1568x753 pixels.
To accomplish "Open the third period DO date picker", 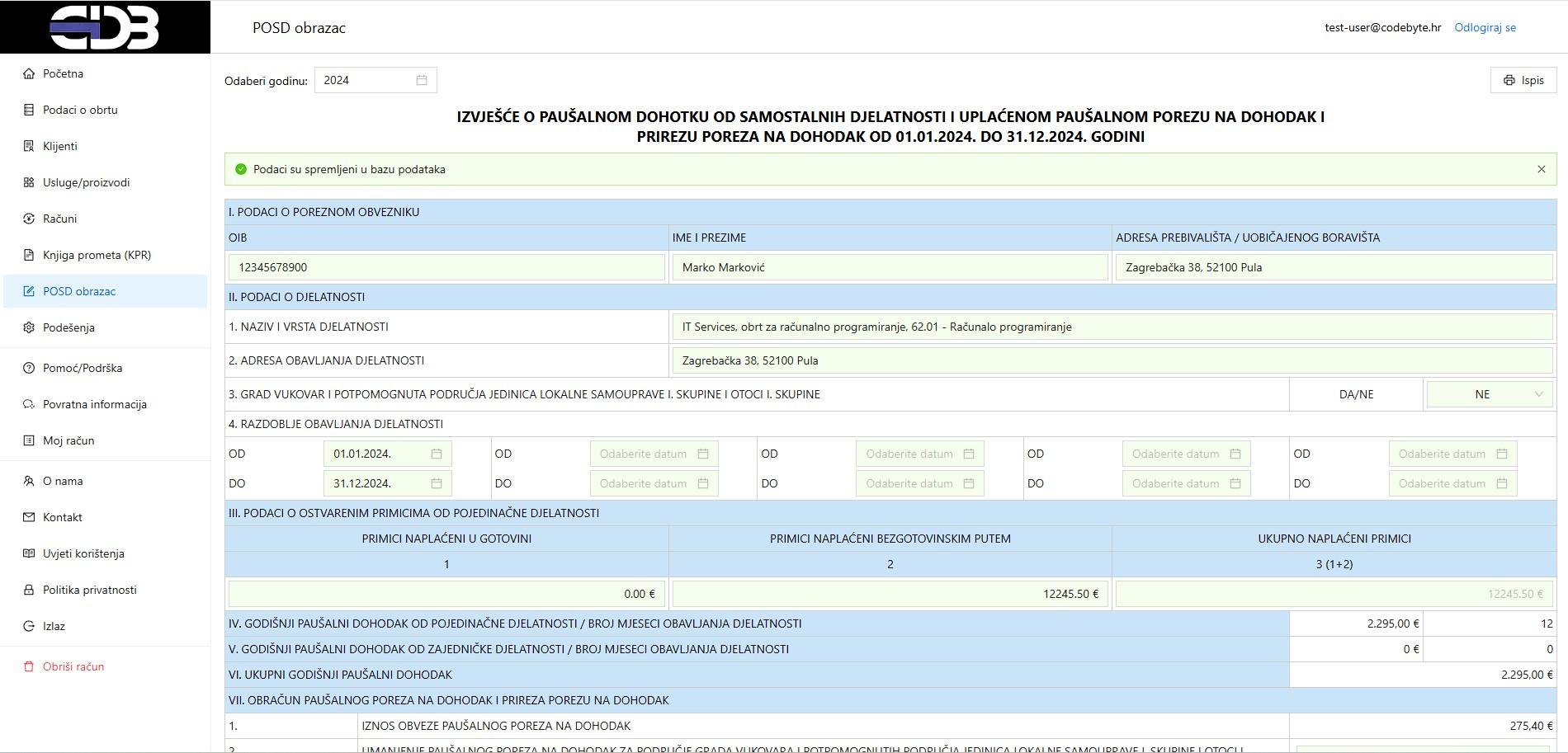I will tap(920, 483).
